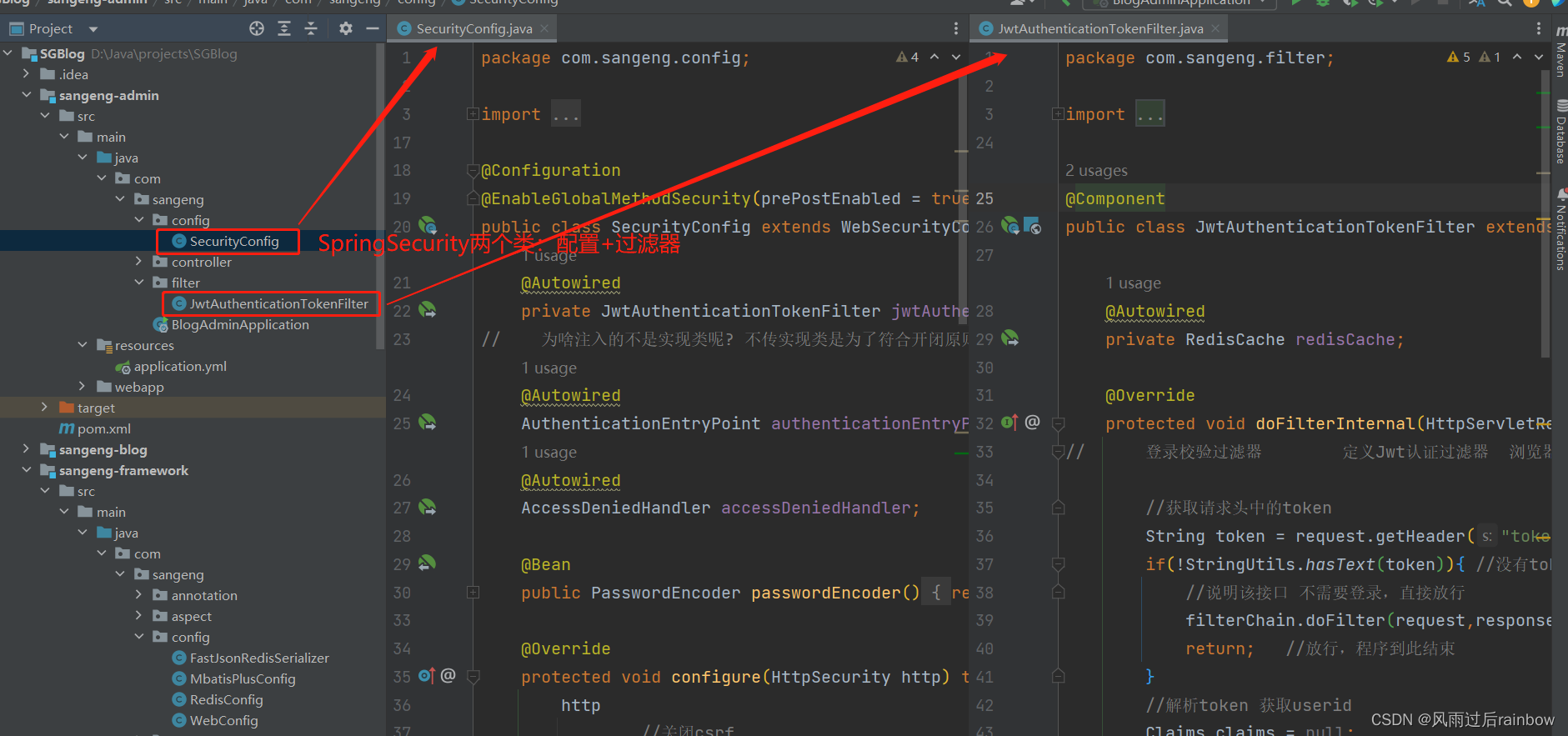Collapse the SGBlog project root node
The image size is (1568, 736).
click(8, 53)
